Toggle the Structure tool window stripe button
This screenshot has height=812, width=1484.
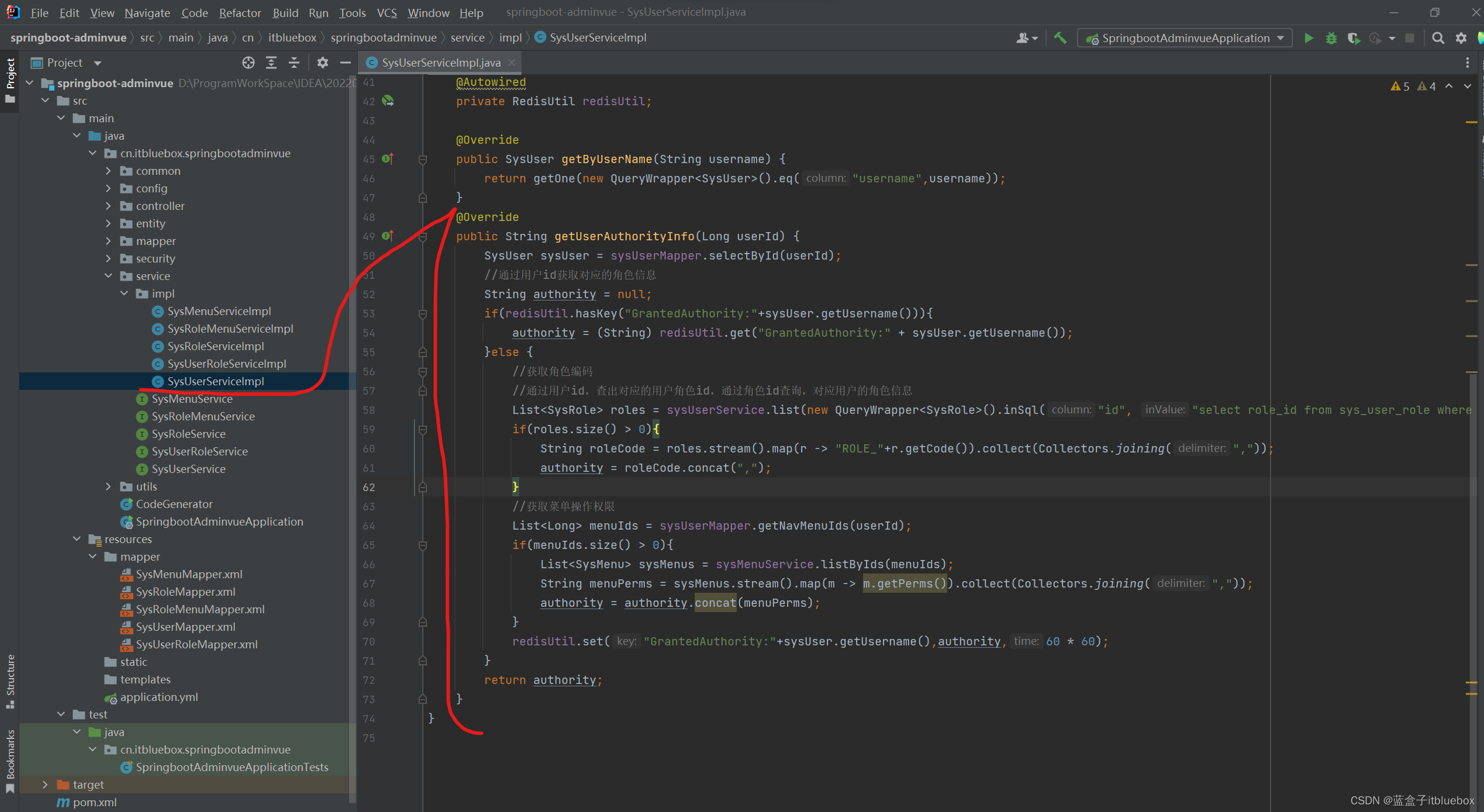[10, 681]
